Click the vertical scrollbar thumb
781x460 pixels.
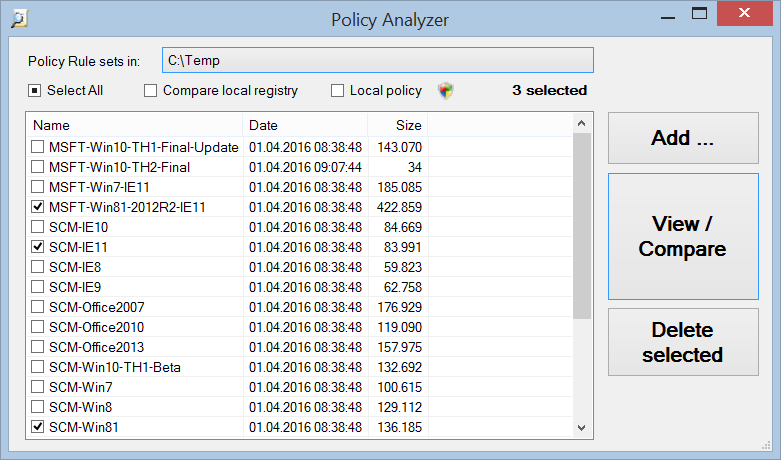pyautogui.click(x=581, y=226)
